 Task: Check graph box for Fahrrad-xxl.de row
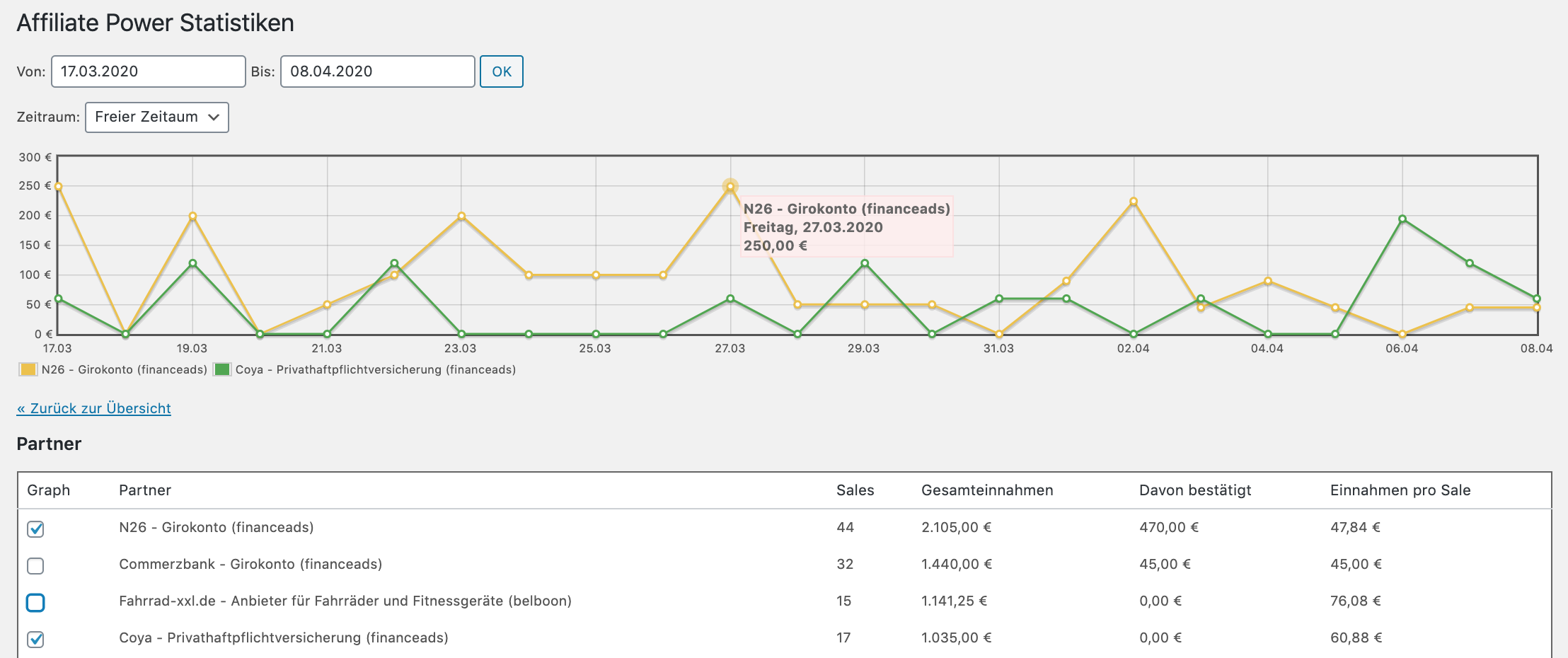pos(35,602)
